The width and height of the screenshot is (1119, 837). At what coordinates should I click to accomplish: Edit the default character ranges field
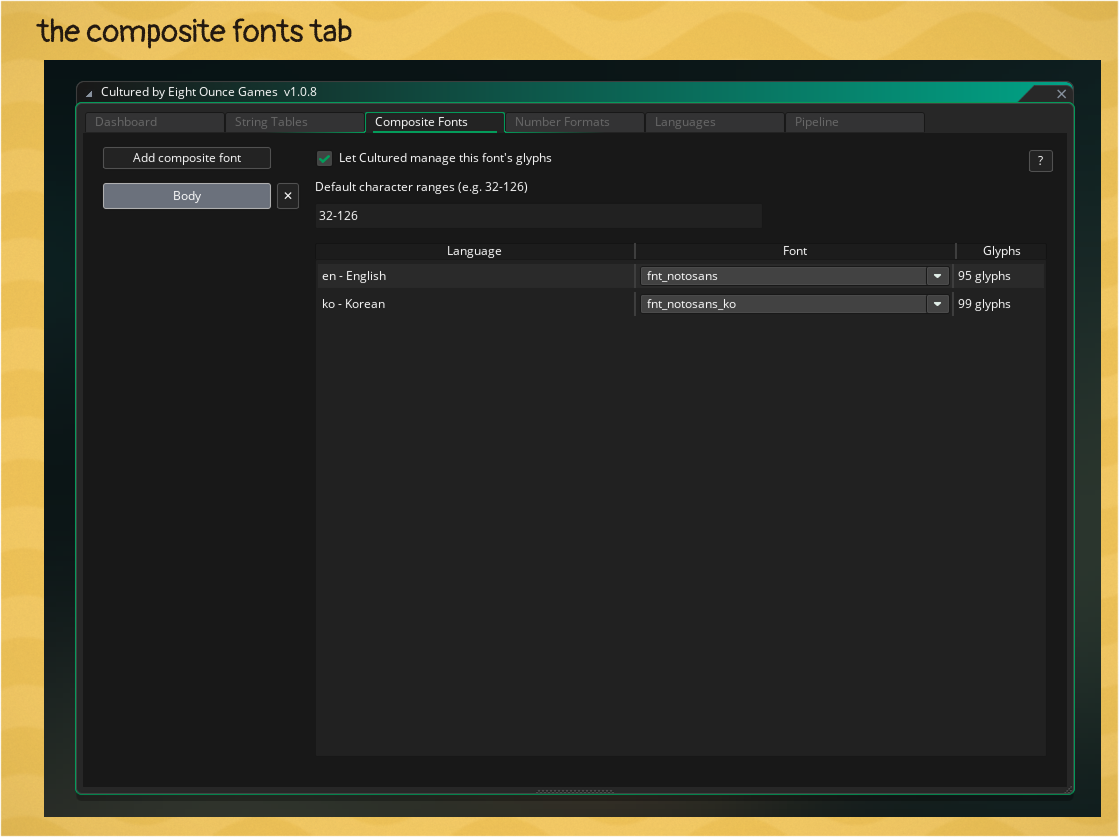538,216
